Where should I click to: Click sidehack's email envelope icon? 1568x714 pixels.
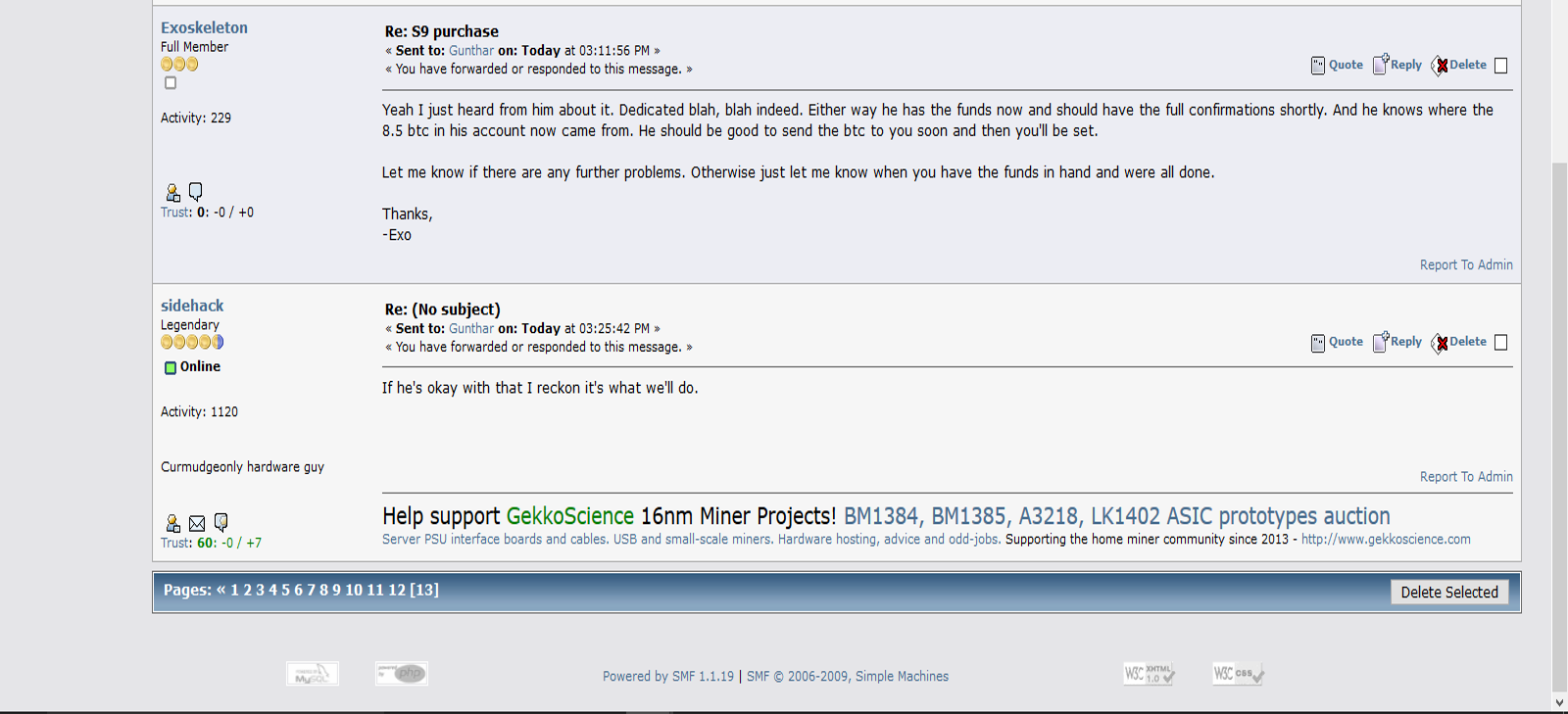pos(197,524)
